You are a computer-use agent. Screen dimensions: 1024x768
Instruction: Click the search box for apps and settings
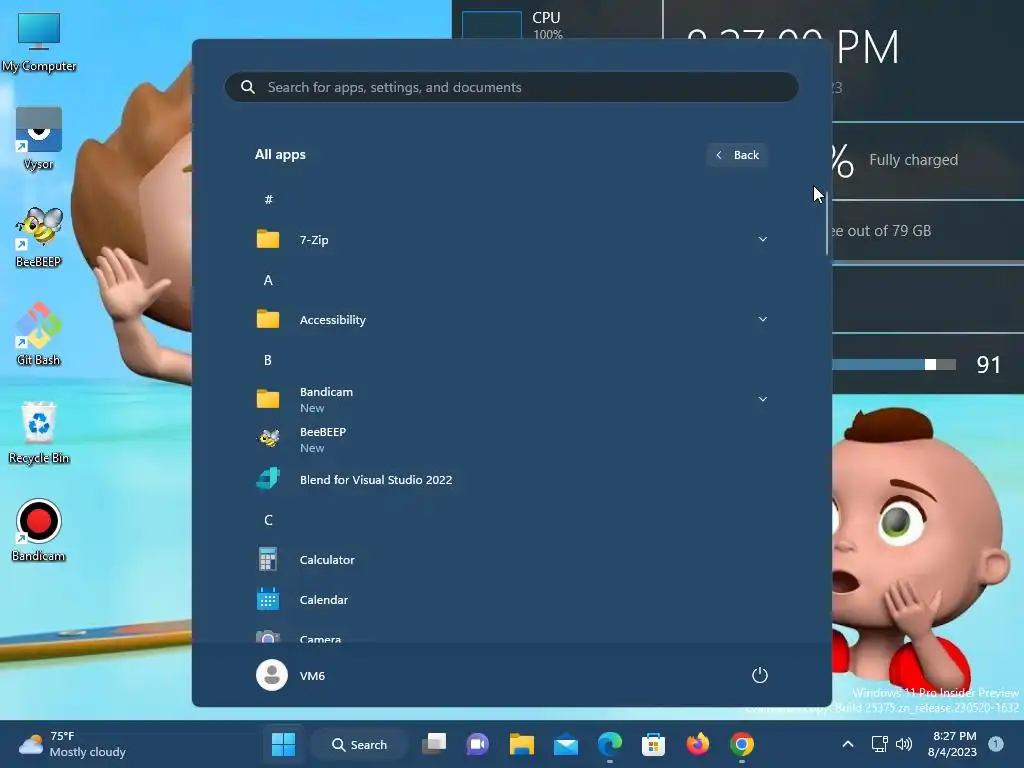pos(512,87)
